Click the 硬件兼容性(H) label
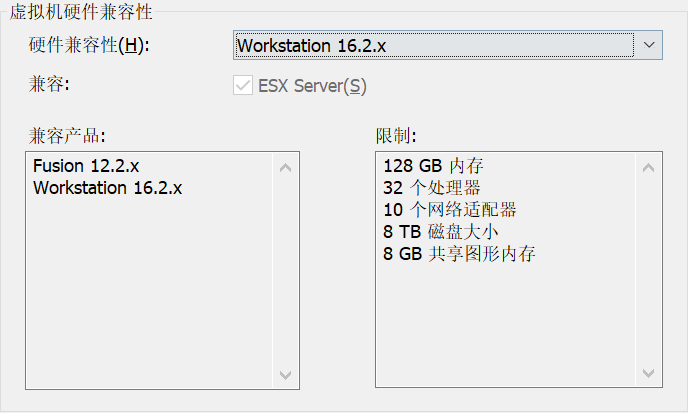The height and width of the screenshot is (413, 688). pos(89,46)
